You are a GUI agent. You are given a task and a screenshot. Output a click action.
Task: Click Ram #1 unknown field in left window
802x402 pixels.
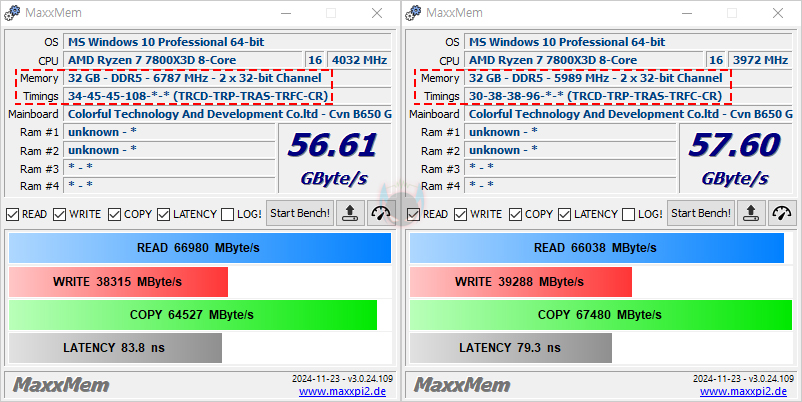pos(169,132)
